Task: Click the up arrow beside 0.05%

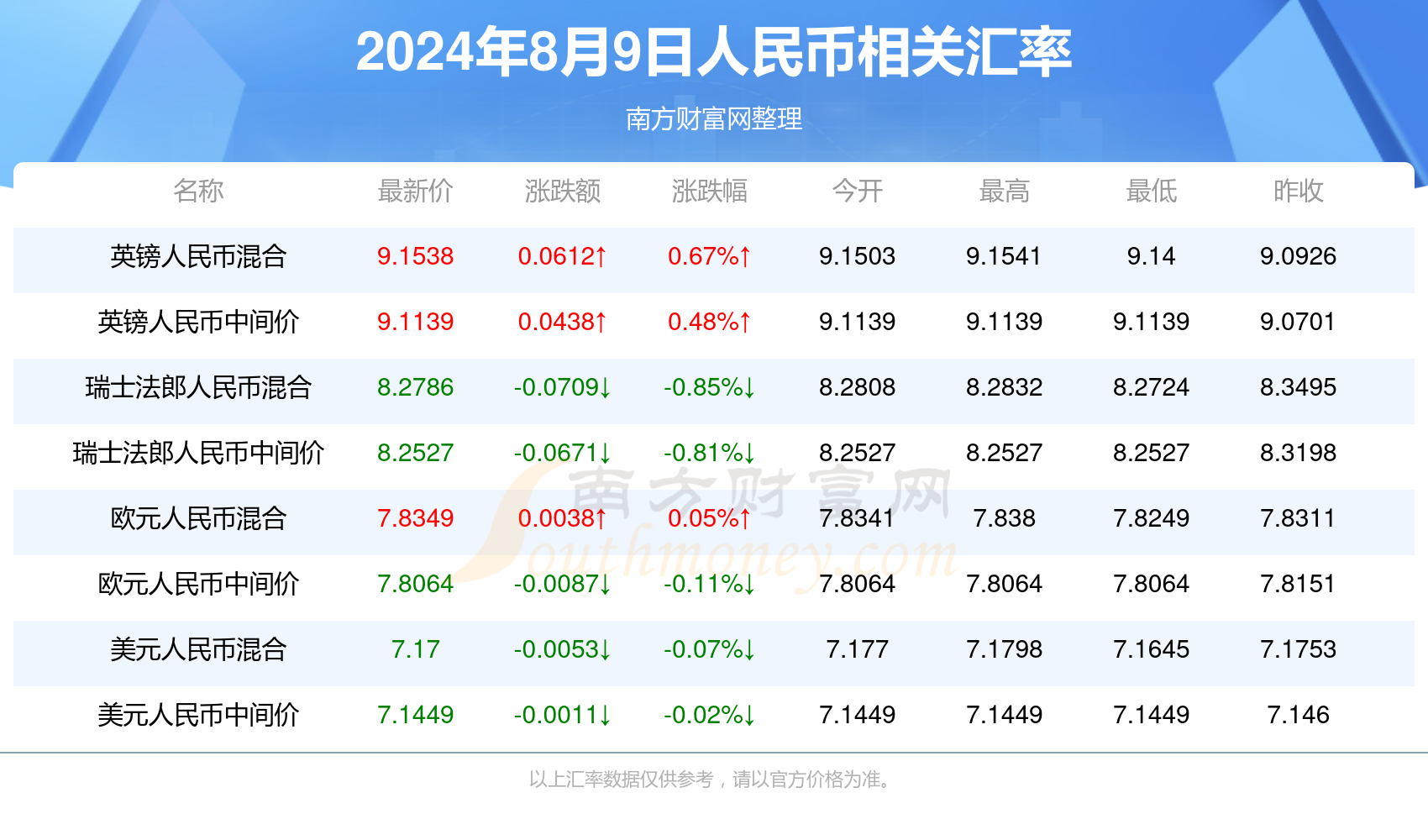Action: (745, 518)
